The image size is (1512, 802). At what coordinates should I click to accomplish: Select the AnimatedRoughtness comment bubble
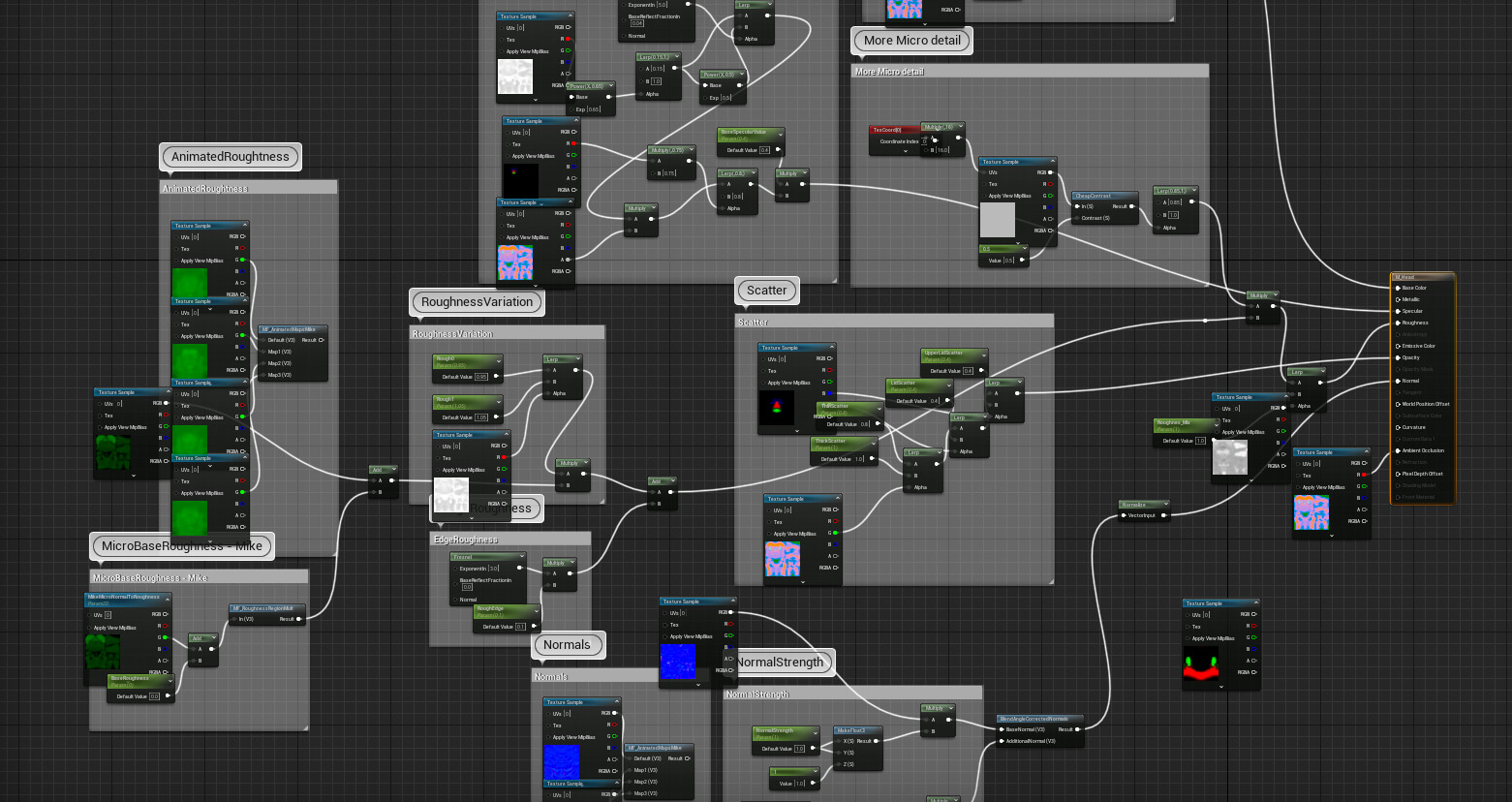tap(231, 157)
